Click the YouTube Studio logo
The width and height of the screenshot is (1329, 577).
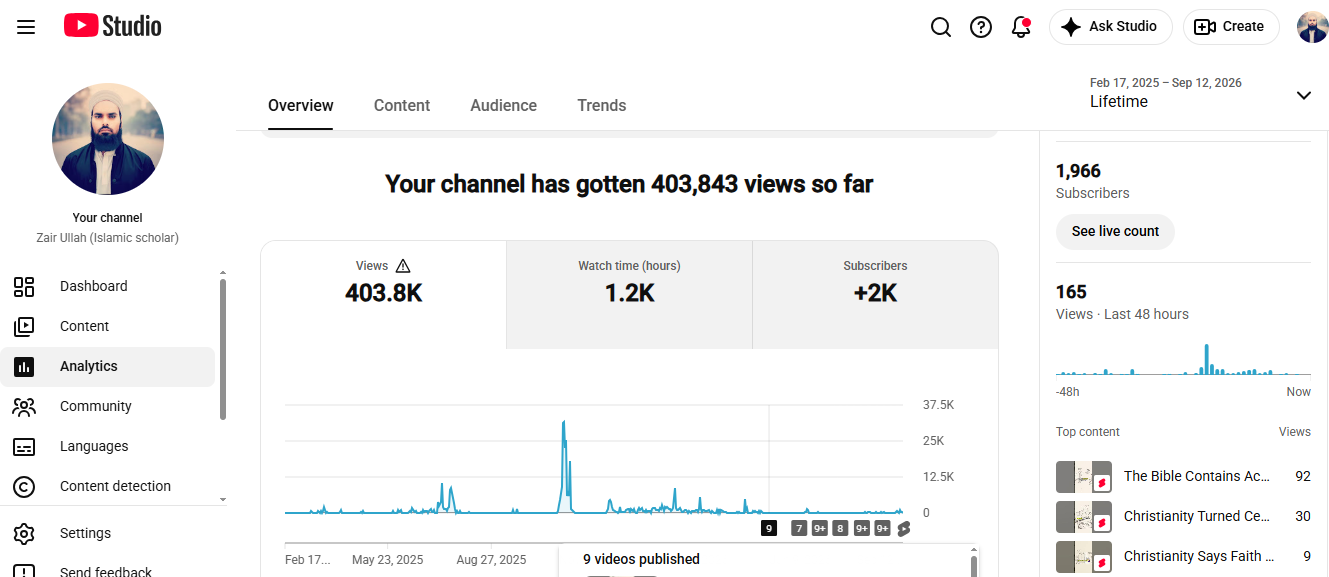pos(113,26)
